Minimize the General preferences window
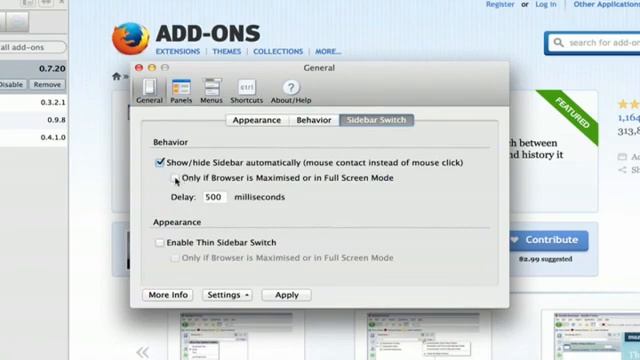Screen dimensions: 640x360 (152, 68)
